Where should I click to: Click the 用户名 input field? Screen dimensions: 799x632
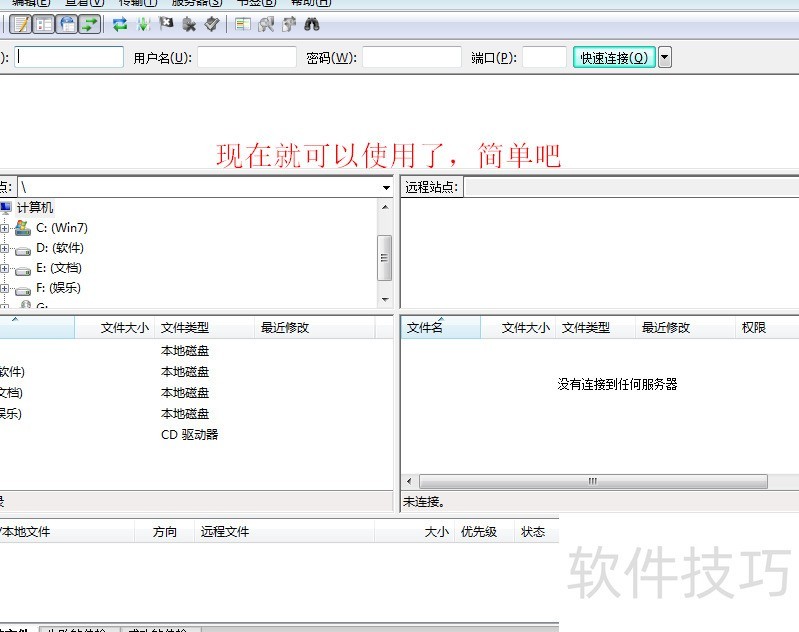pos(247,58)
